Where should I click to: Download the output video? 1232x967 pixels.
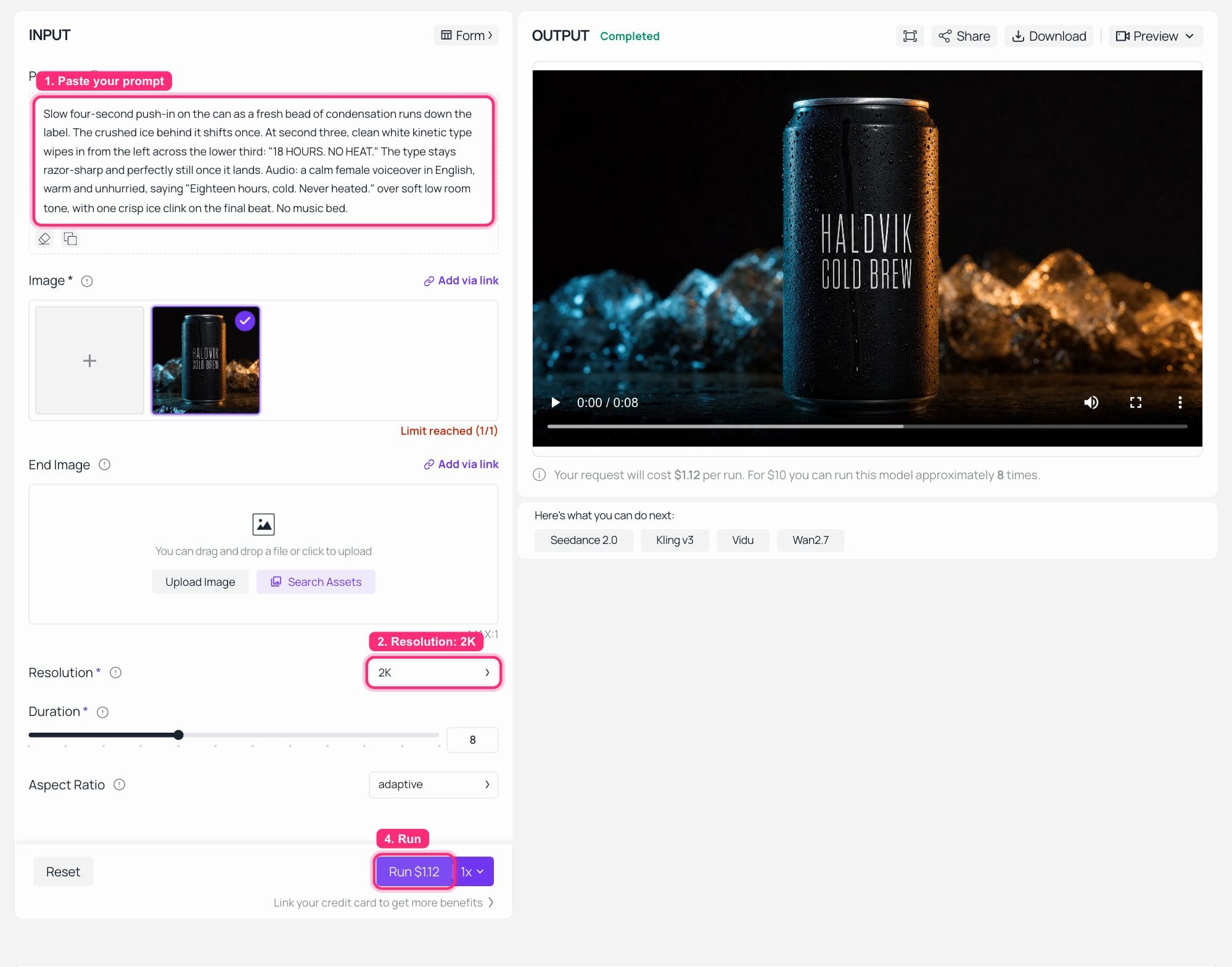tap(1049, 36)
